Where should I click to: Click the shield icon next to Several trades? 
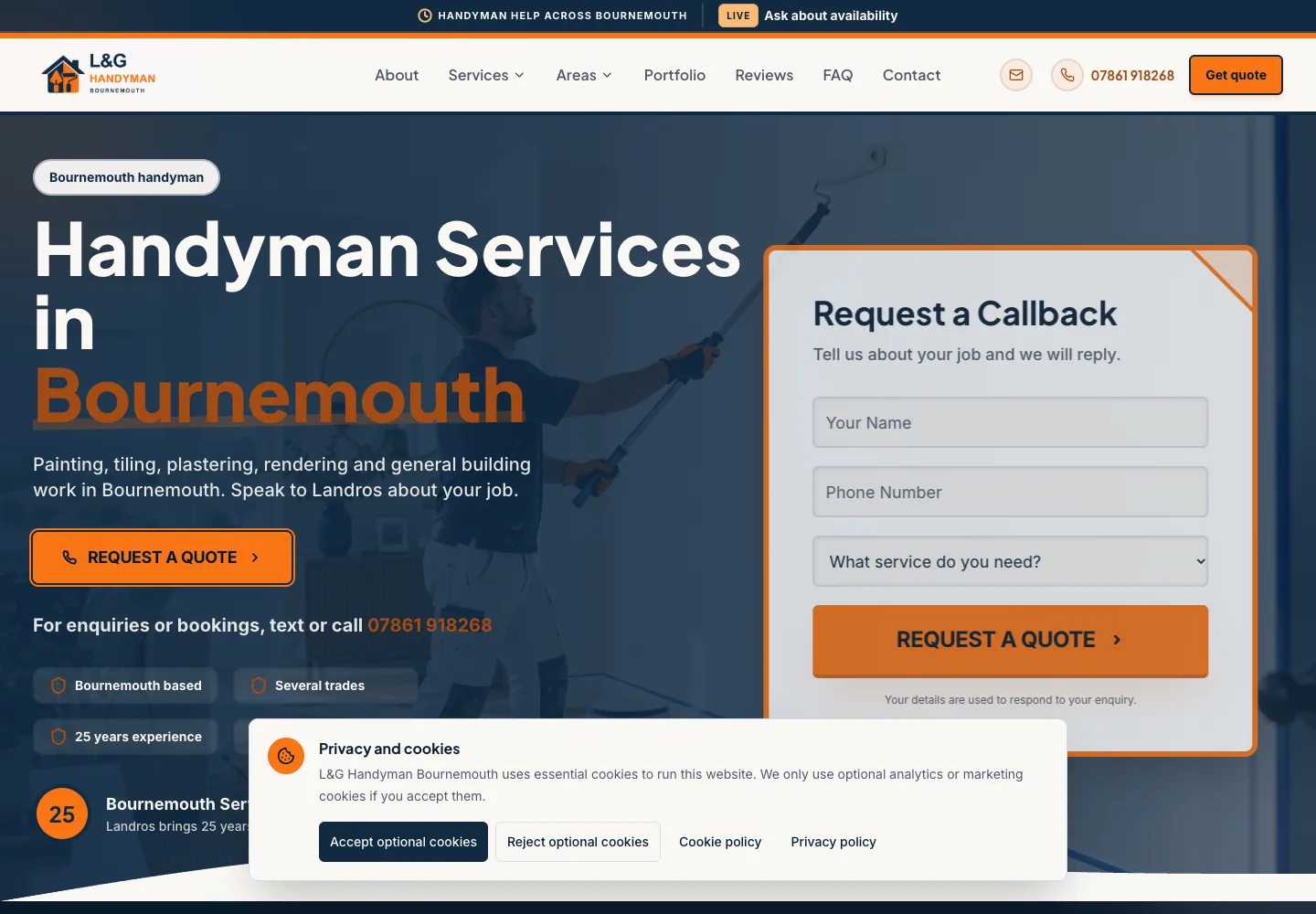pyautogui.click(x=259, y=685)
